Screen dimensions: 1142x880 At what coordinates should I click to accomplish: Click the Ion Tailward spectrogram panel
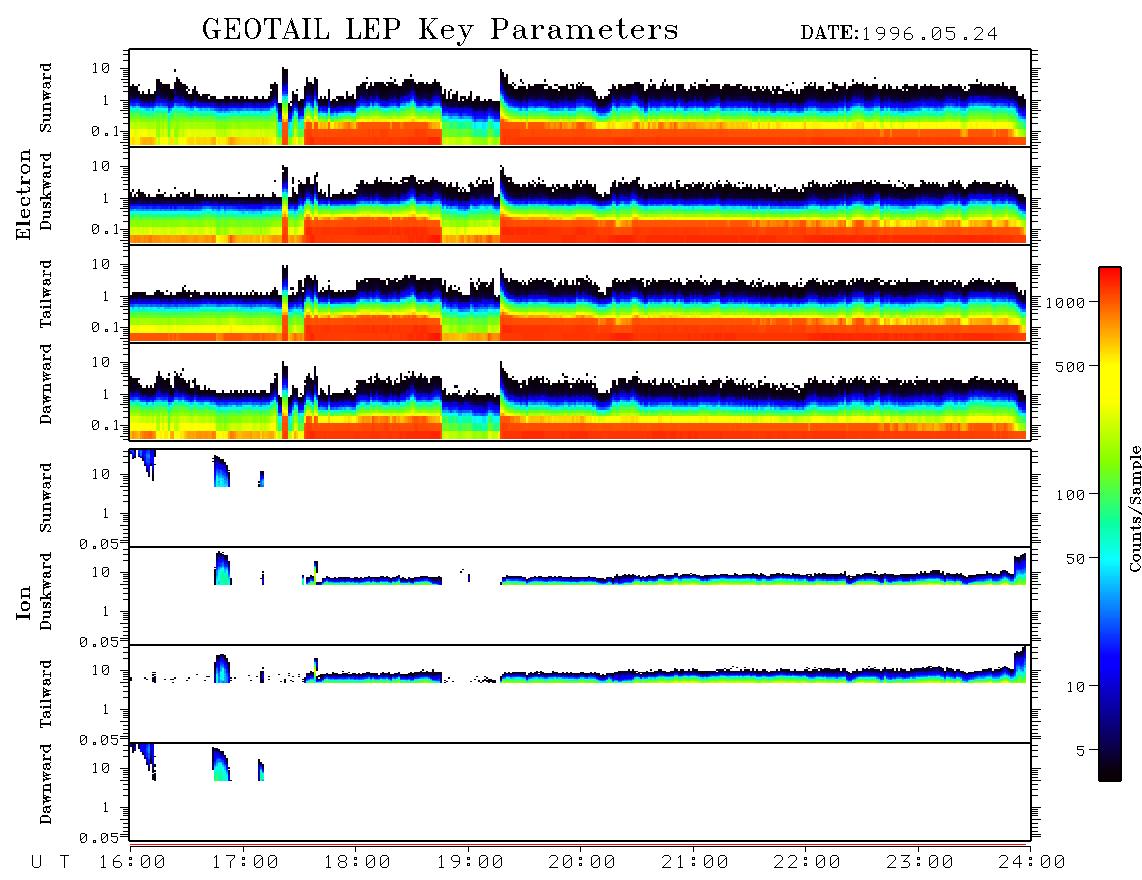580,694
